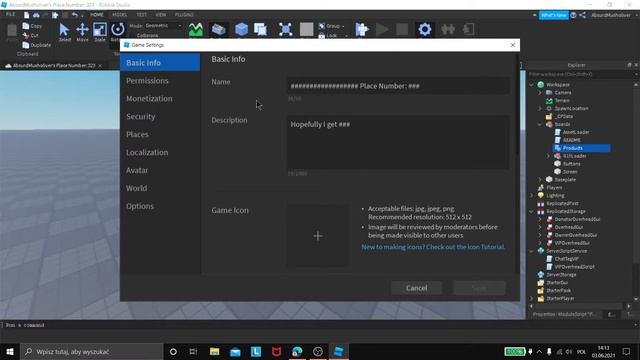The height and width of the screenshot is (360, 640).
Task: Open the Localization settings tab
Action: pos(147,153)
